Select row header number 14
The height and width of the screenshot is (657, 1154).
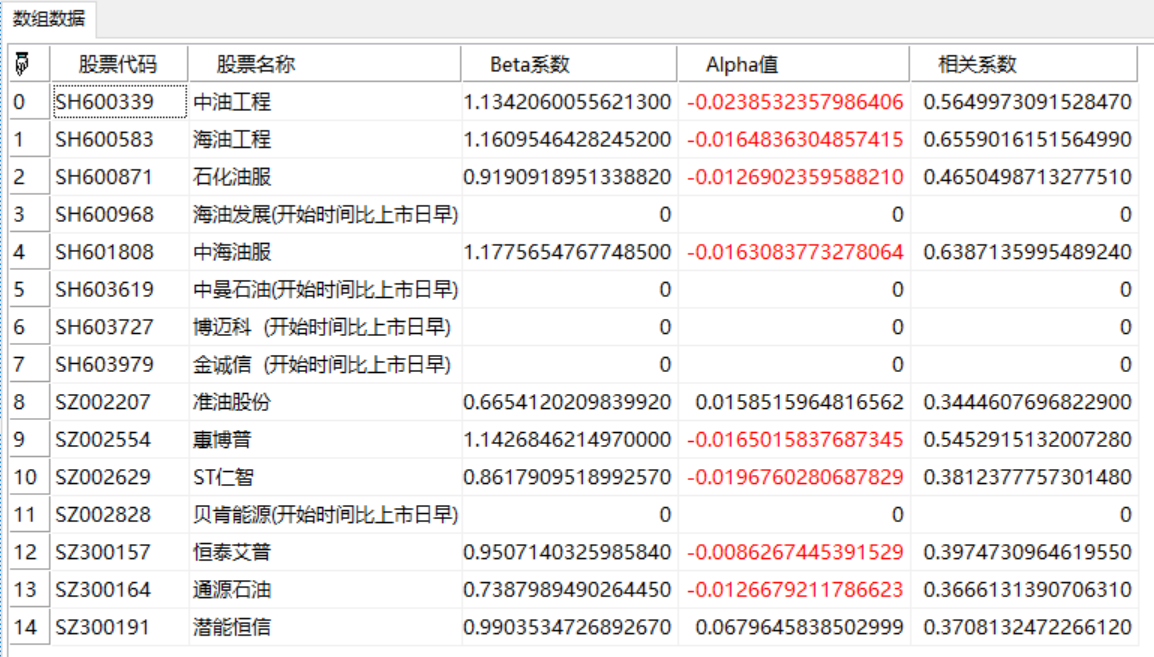pyautogui.click(x=28, y=628)
